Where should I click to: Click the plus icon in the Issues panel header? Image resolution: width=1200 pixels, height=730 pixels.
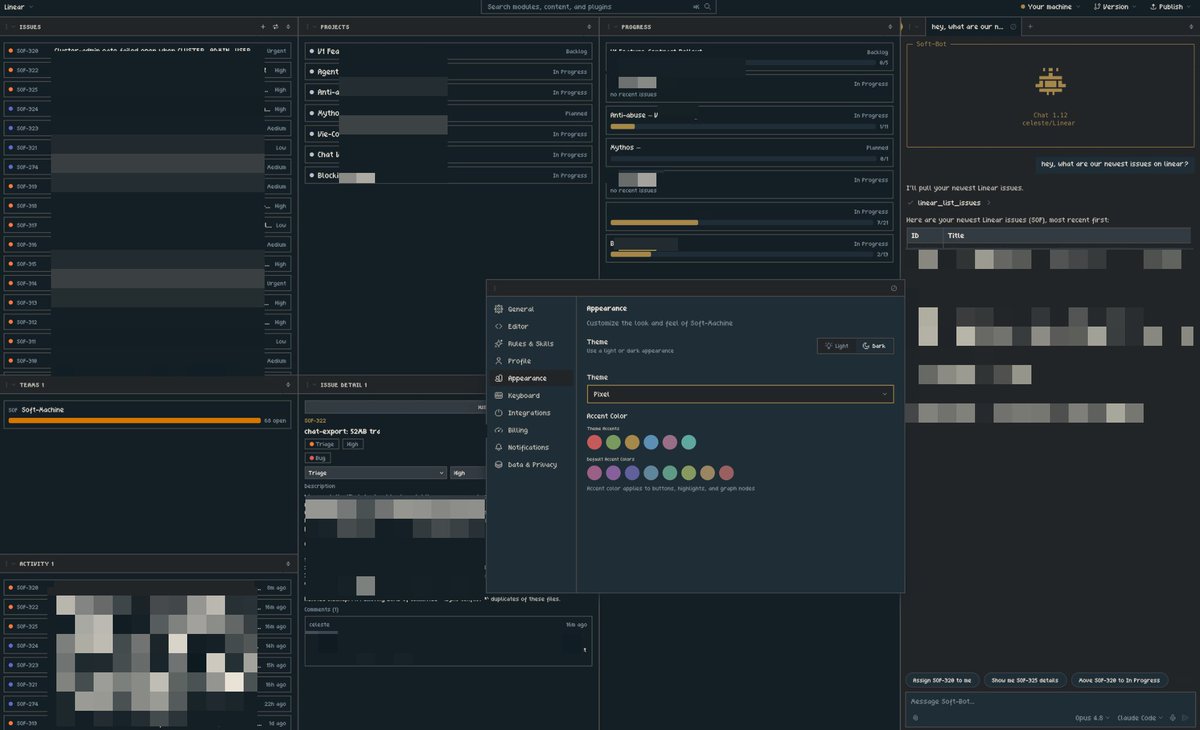coord(263,27)
